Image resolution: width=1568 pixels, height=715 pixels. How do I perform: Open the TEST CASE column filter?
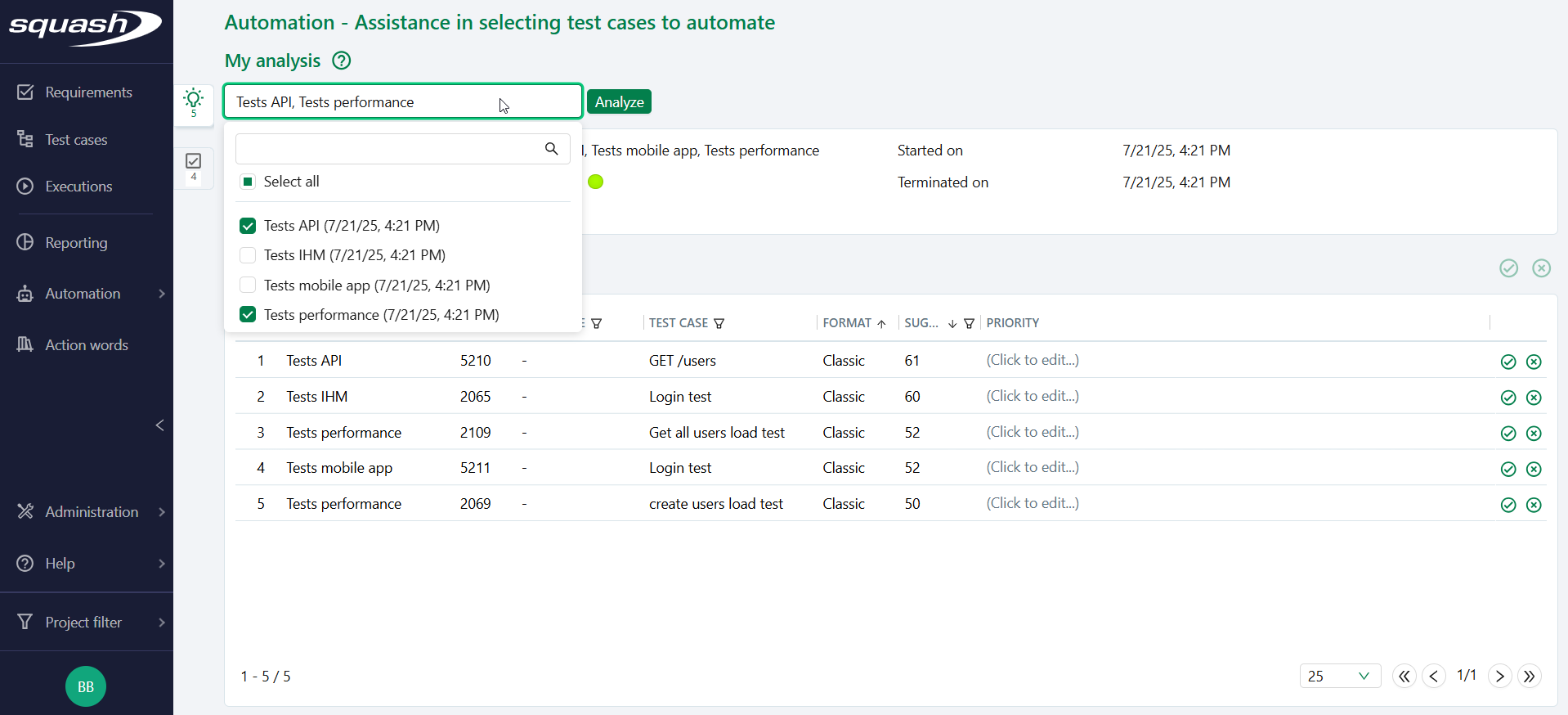pyautogui.click(x=719, y=323)
